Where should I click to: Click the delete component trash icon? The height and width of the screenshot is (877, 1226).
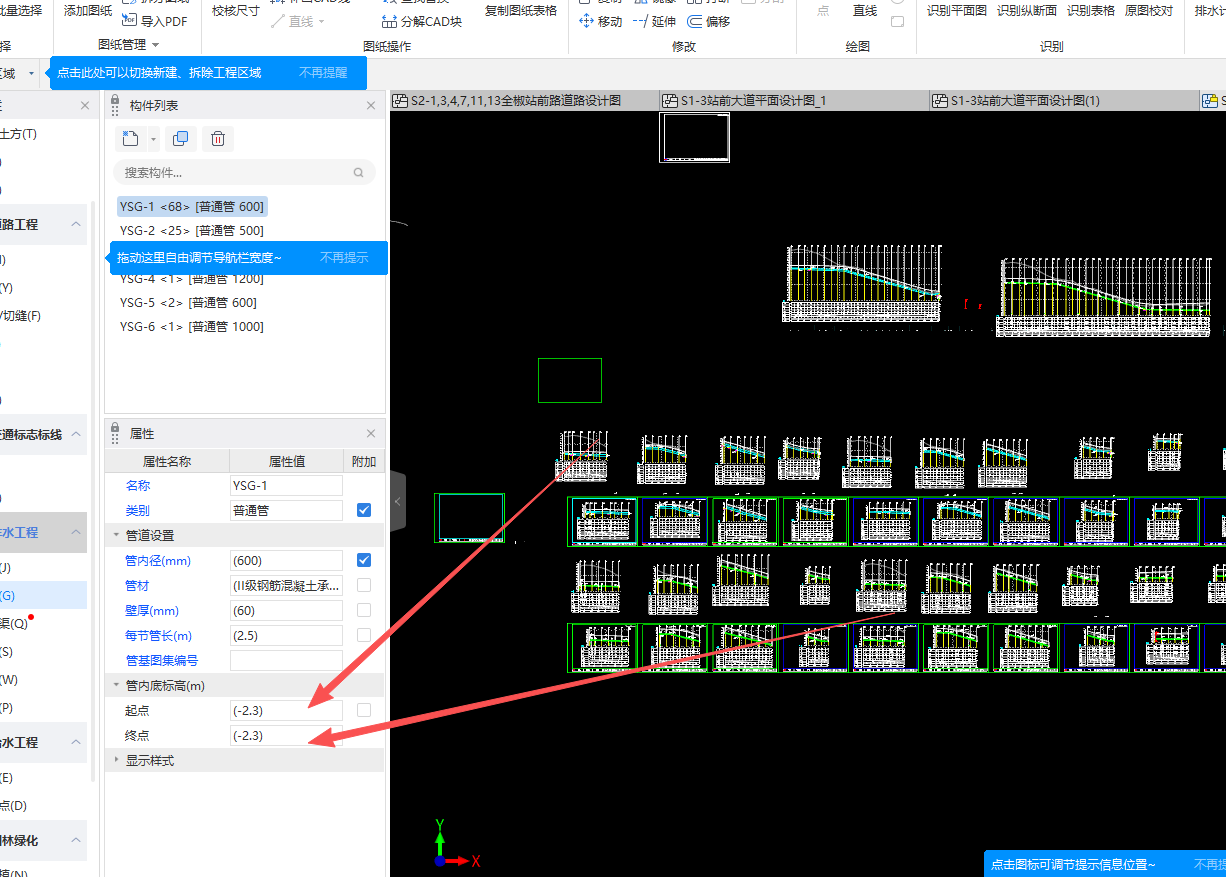[x=218, y=139]
